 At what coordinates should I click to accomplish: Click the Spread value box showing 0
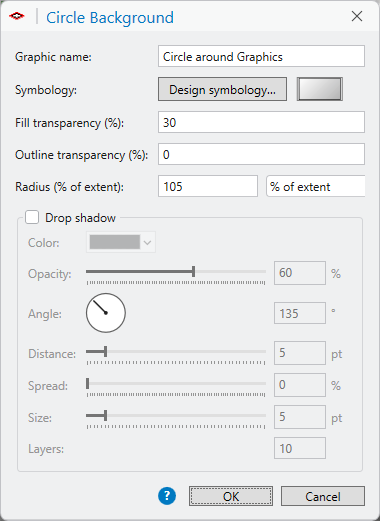(300, 385)
